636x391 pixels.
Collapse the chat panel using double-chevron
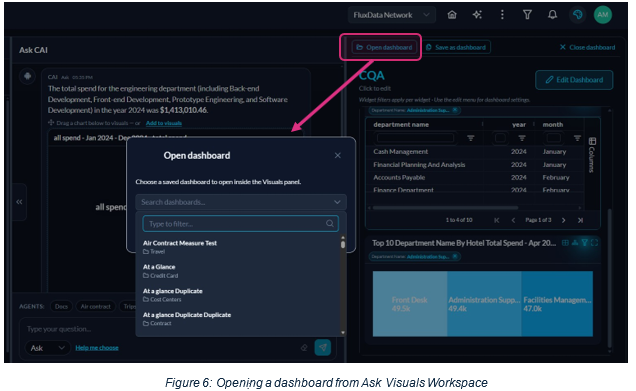pyautogui.click(x=19, y=202)
